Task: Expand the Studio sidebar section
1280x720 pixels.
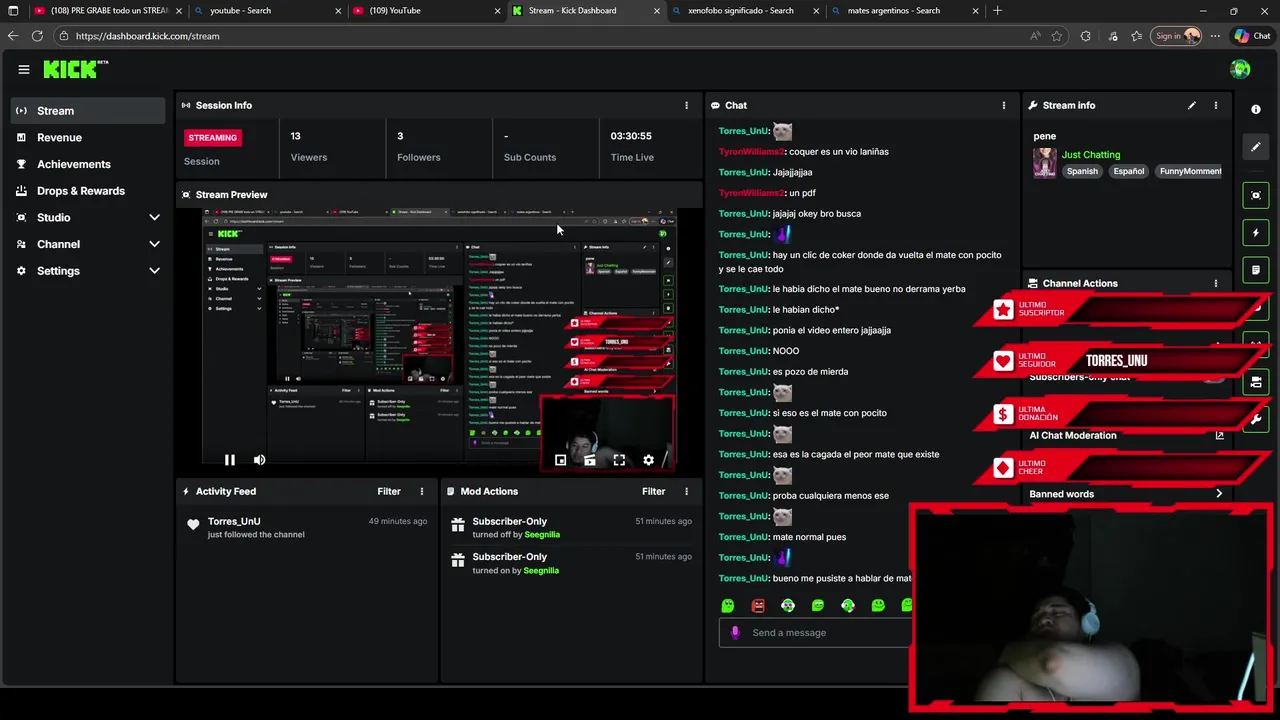Action: pos(154,217)
